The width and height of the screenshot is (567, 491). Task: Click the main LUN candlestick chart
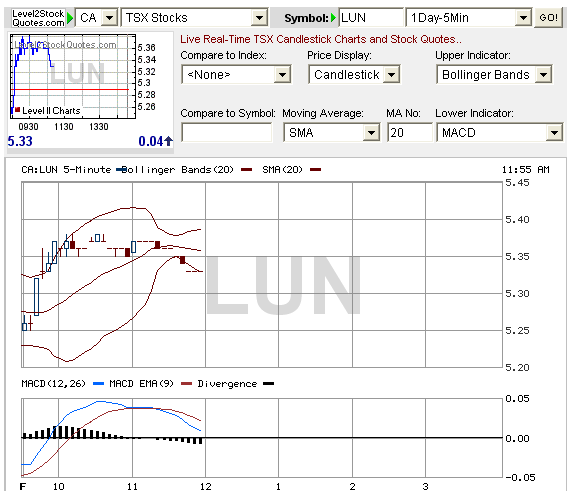[262, 275]
